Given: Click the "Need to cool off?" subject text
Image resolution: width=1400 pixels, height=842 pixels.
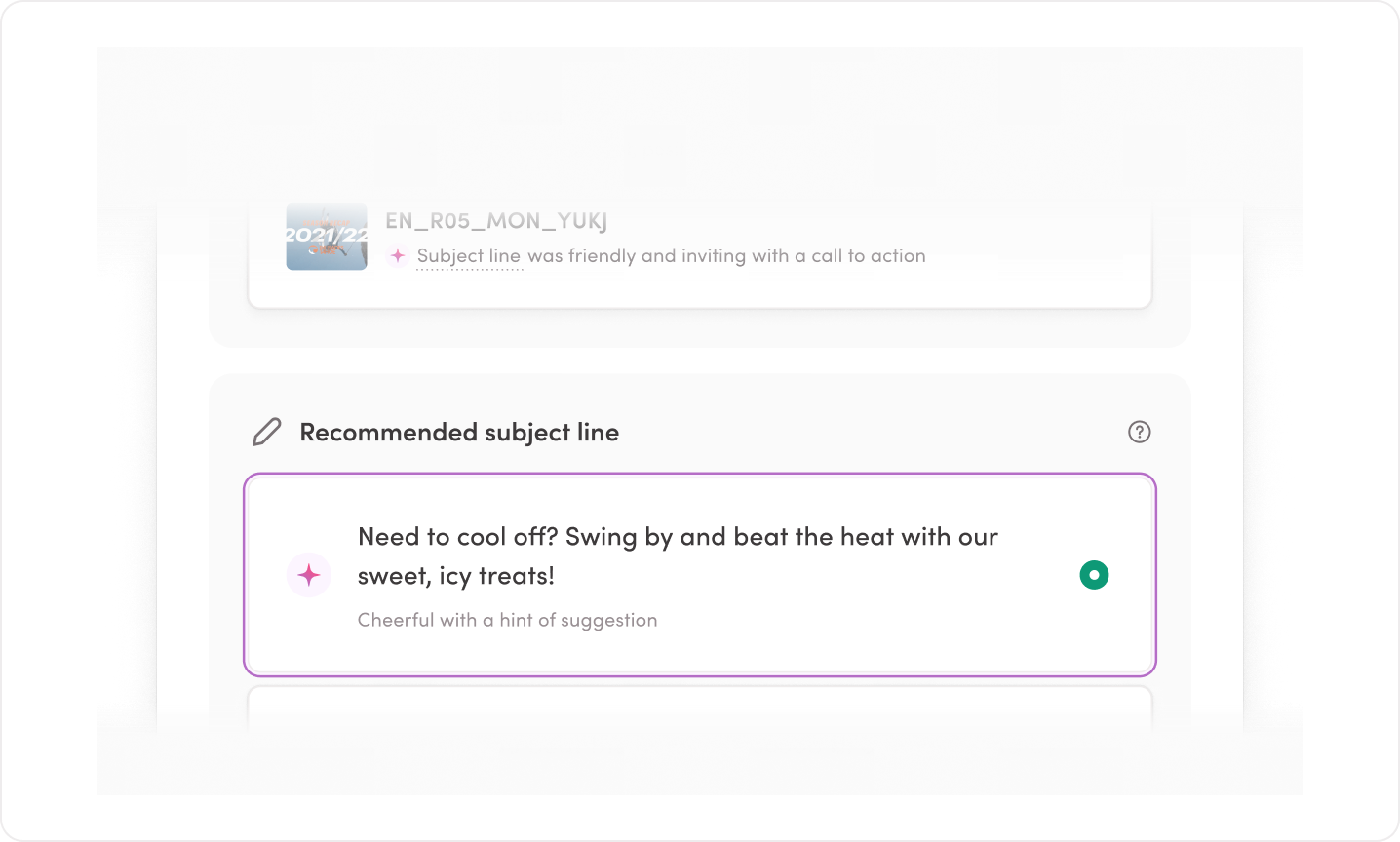Looking at the screenshot, I should 456,537.
